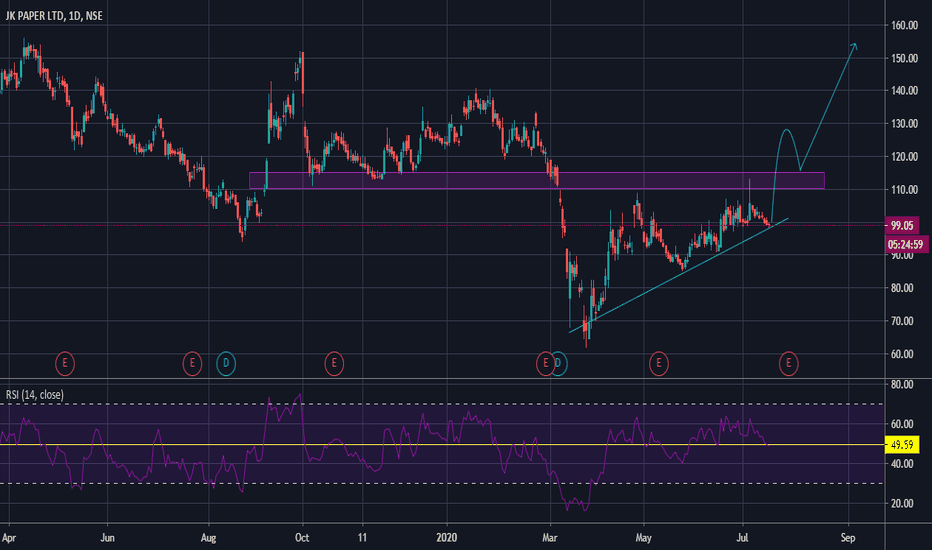Open the earnings marker just before Aug

click(192, 363)
